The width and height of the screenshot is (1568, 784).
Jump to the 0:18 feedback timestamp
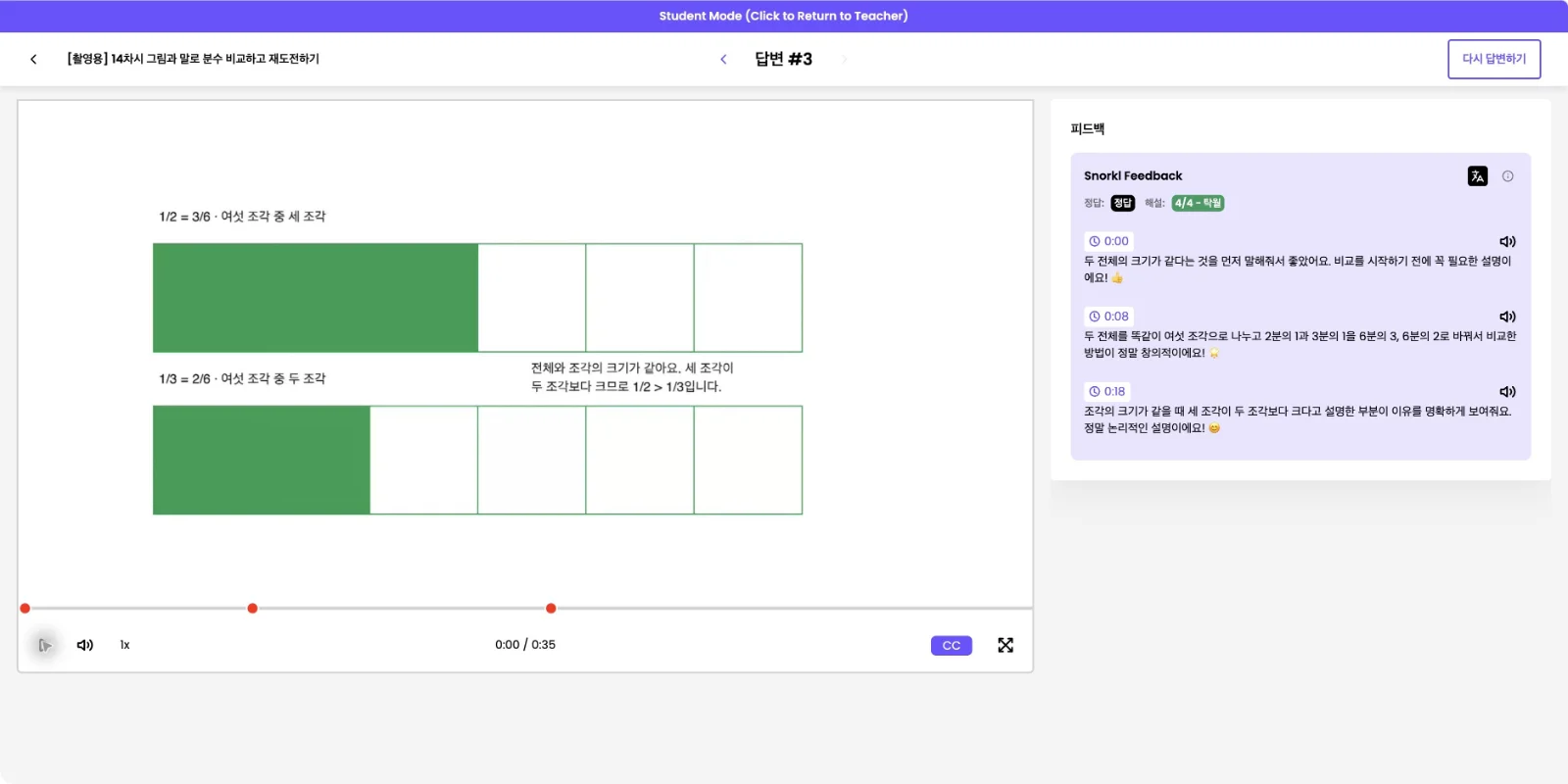click(x=1107, y=391)
